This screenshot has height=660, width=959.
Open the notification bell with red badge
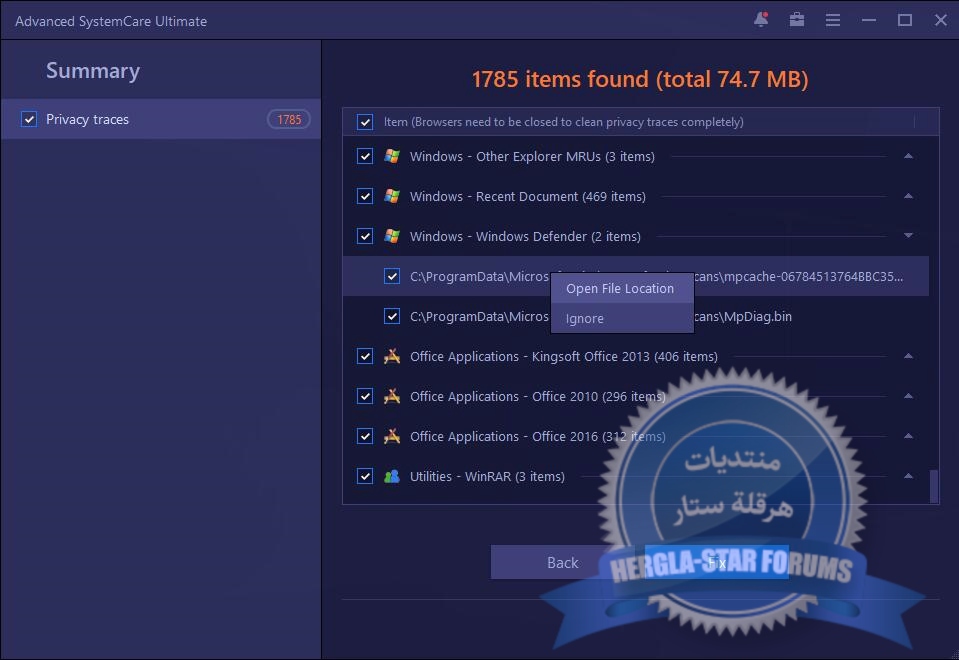coord(761,20)
